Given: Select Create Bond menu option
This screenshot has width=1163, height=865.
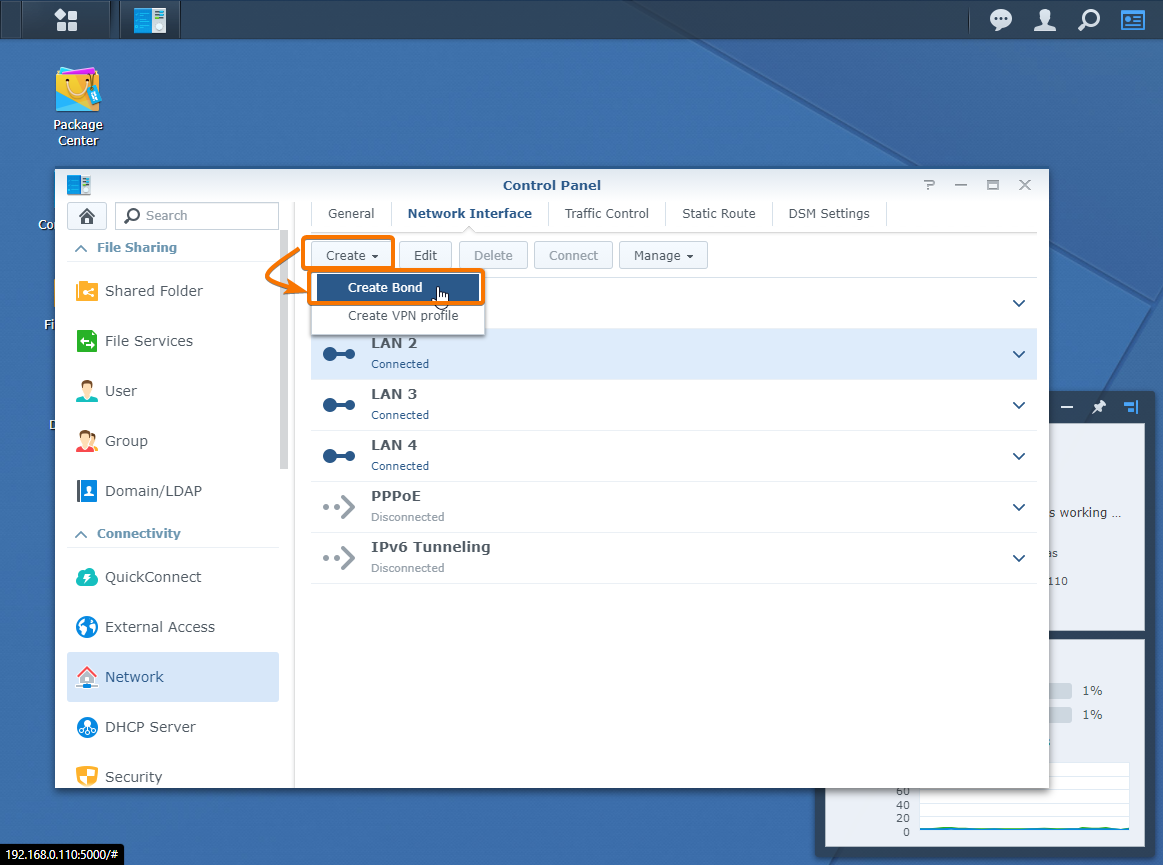Looking at the screenshot, I should coord(385,288).
